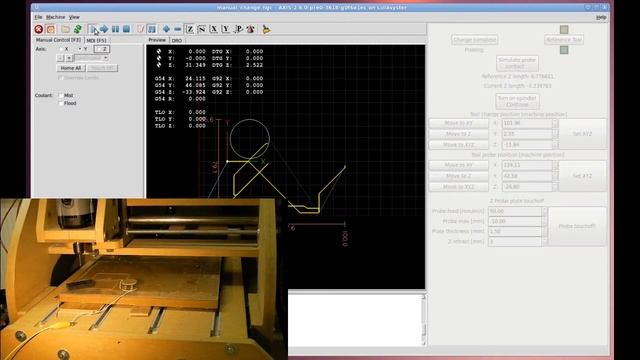Select the DRO tab

click(177, 40)
